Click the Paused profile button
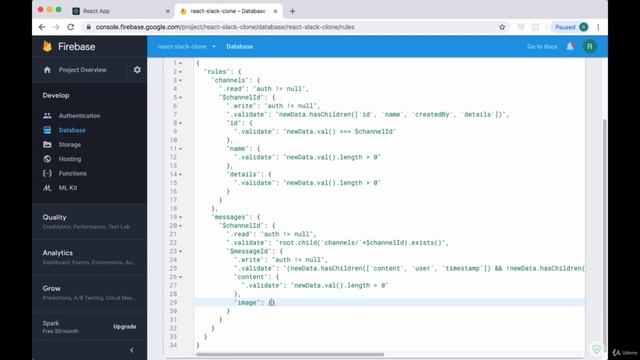Screen dimensions: 640x360 click(571, 27)
